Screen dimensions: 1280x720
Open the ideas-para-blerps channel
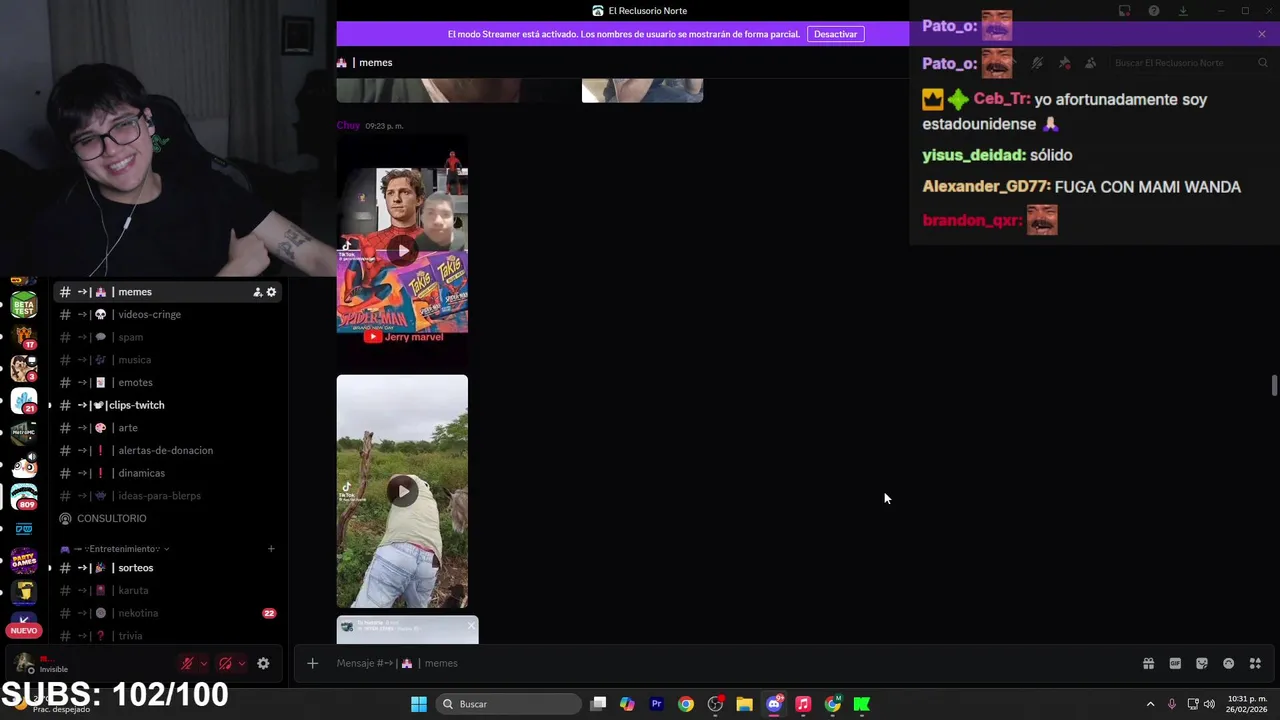169,496
